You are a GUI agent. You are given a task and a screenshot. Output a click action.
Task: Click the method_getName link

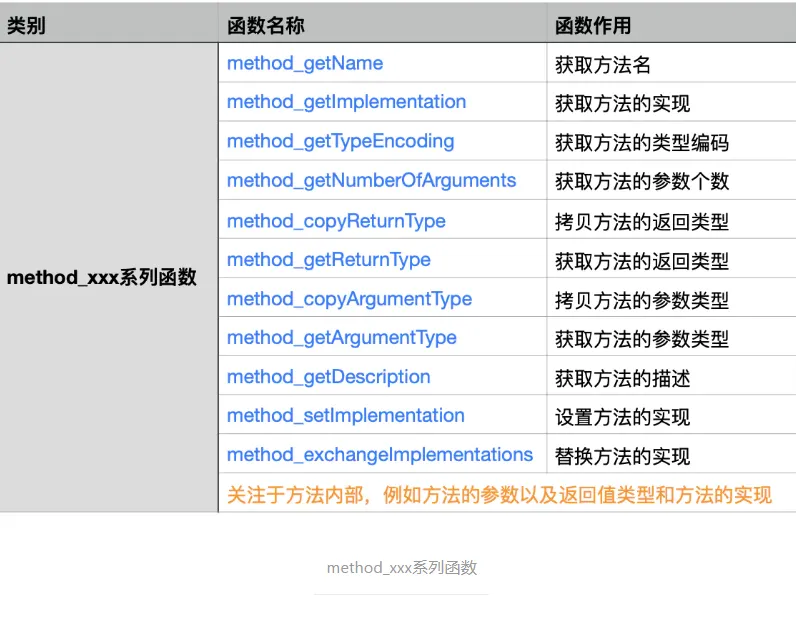tap(305, 63)
